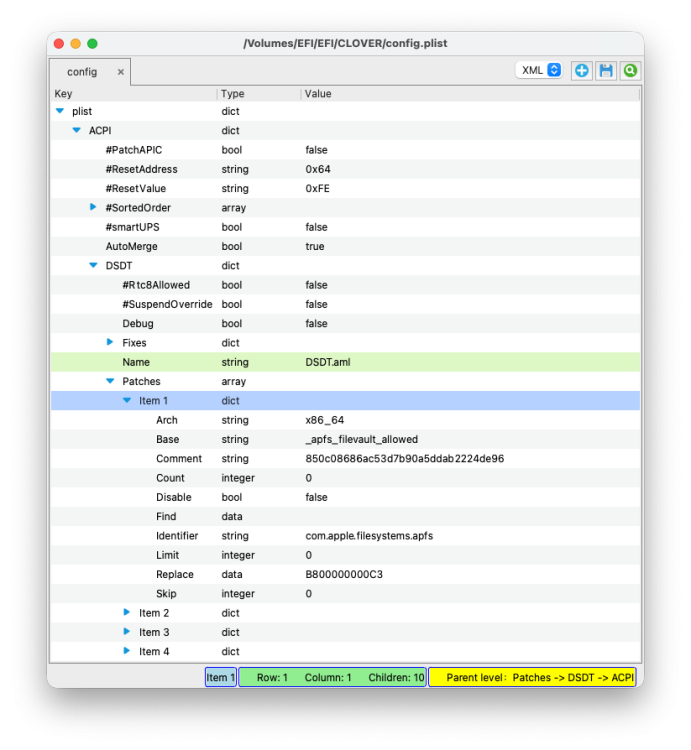Collapse the Item 1 dict node
The width and height of the screenshot is (691, 750).
click(127, 400)
